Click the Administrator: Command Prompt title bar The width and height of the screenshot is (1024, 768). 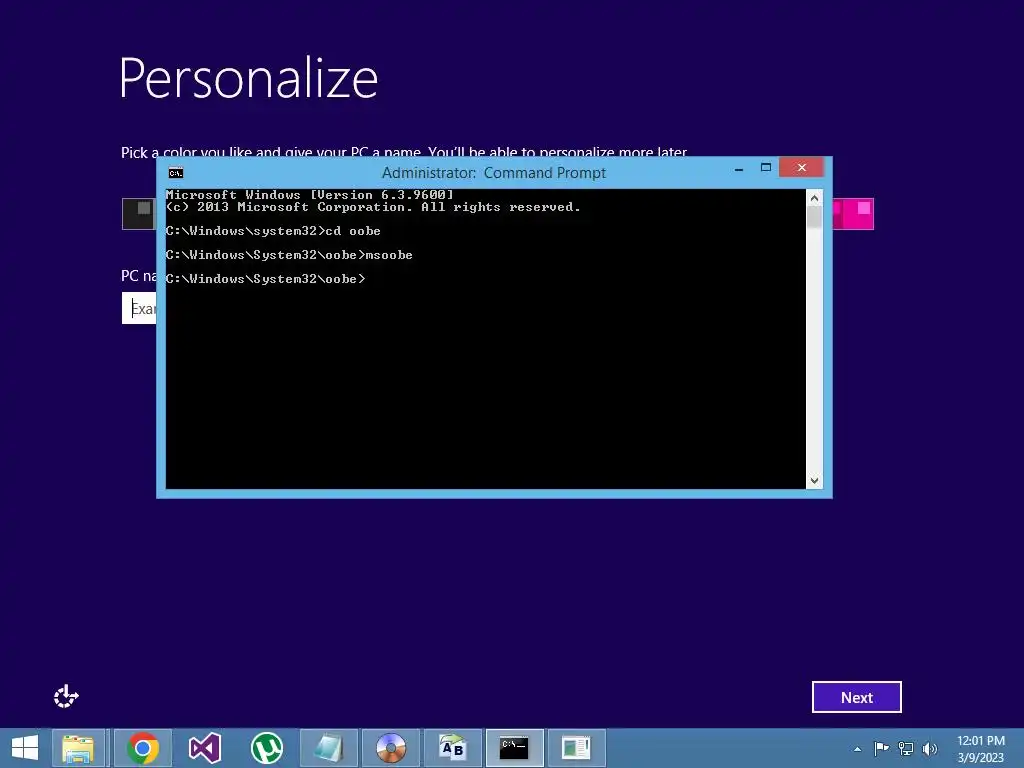coord(494,172)
